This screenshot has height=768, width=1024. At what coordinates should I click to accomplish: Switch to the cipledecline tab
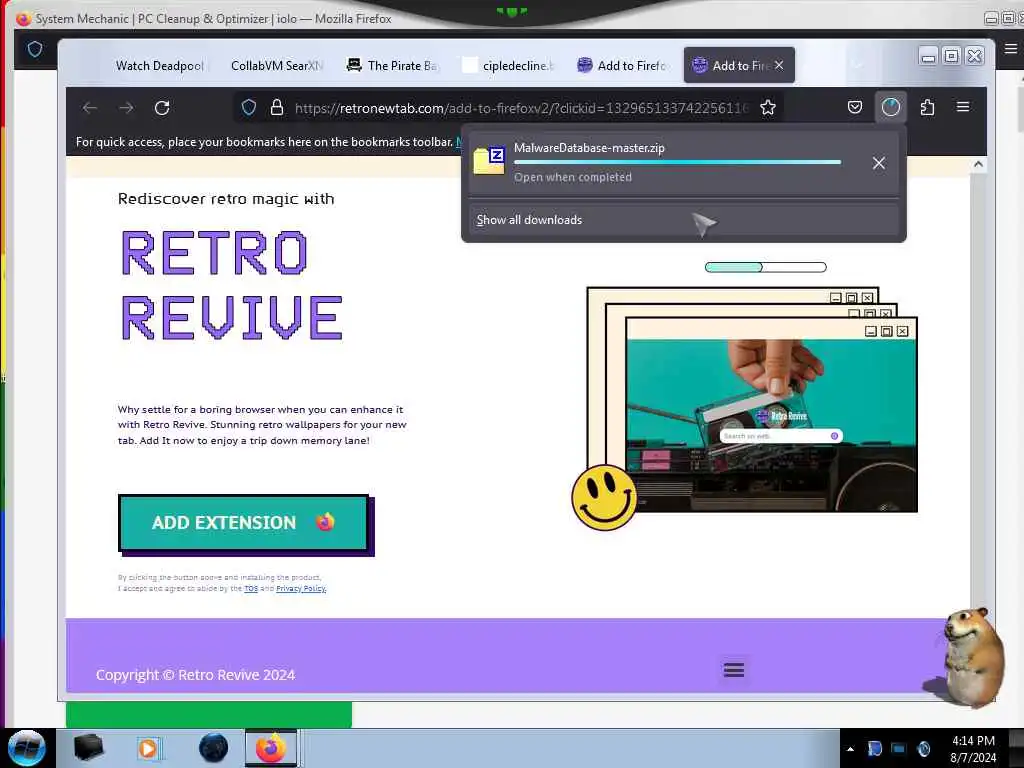pyautogui.click(x=509, y=65)
